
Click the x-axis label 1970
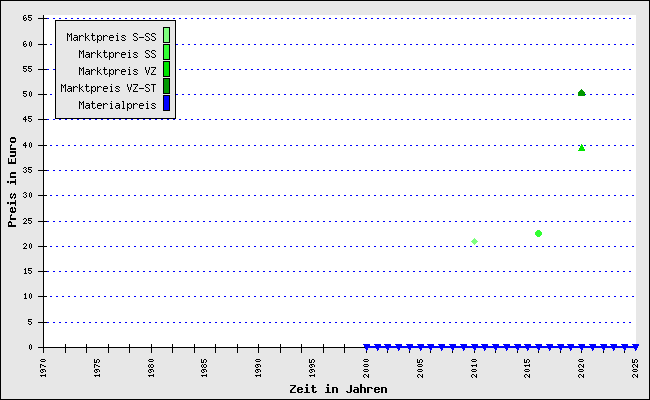tap(44, 368)
